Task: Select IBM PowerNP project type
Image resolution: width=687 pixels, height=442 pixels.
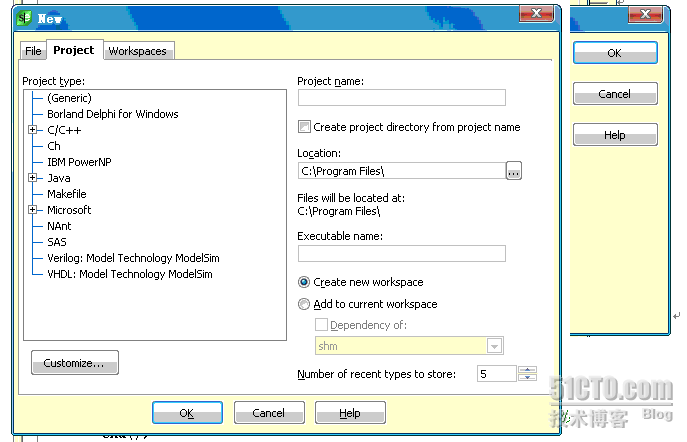Action: click(79, 162)
